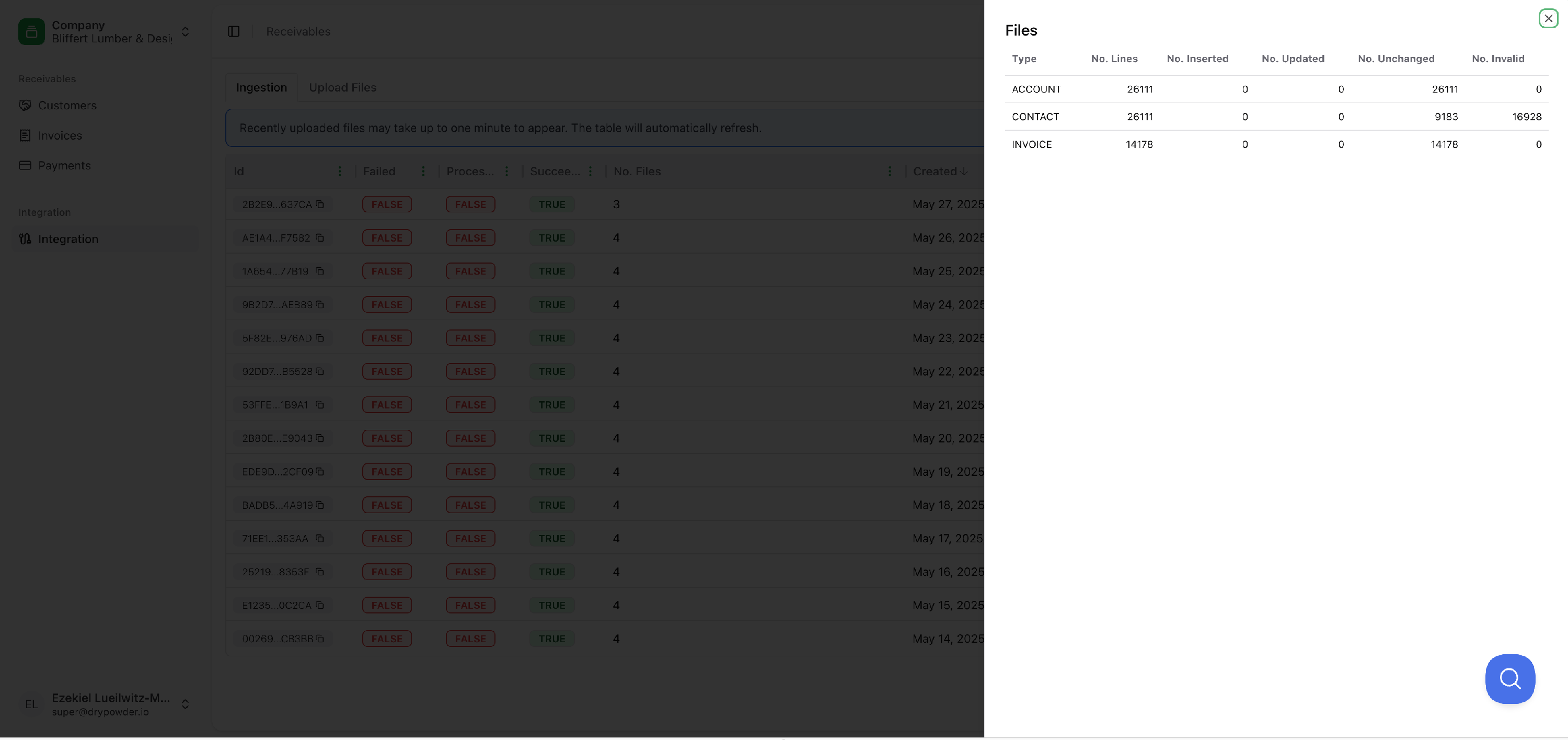Click the Integration sidebar icon
The image size is (1568, 740).
(25, 239)
